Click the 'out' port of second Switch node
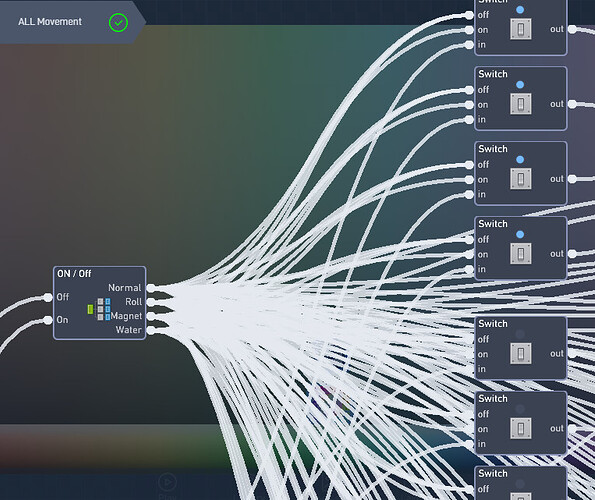595x500 pixels. pyautogui.click(x=572, y=104)
